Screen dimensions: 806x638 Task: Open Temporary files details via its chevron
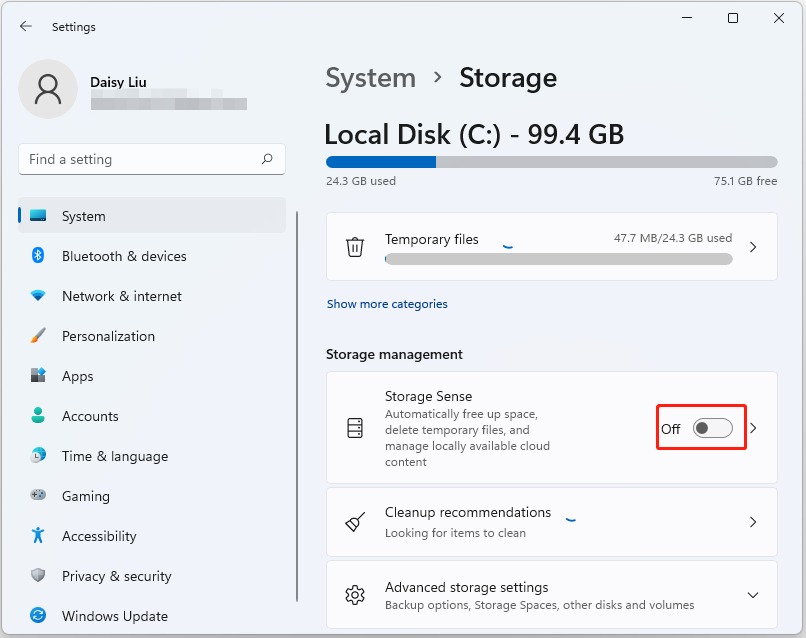(x=753, y=247)
